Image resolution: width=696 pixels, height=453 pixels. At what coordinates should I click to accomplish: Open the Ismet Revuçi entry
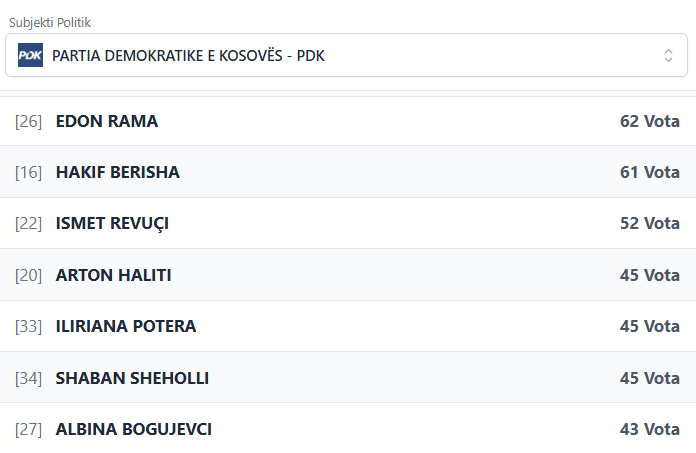[x=112, y=223]
